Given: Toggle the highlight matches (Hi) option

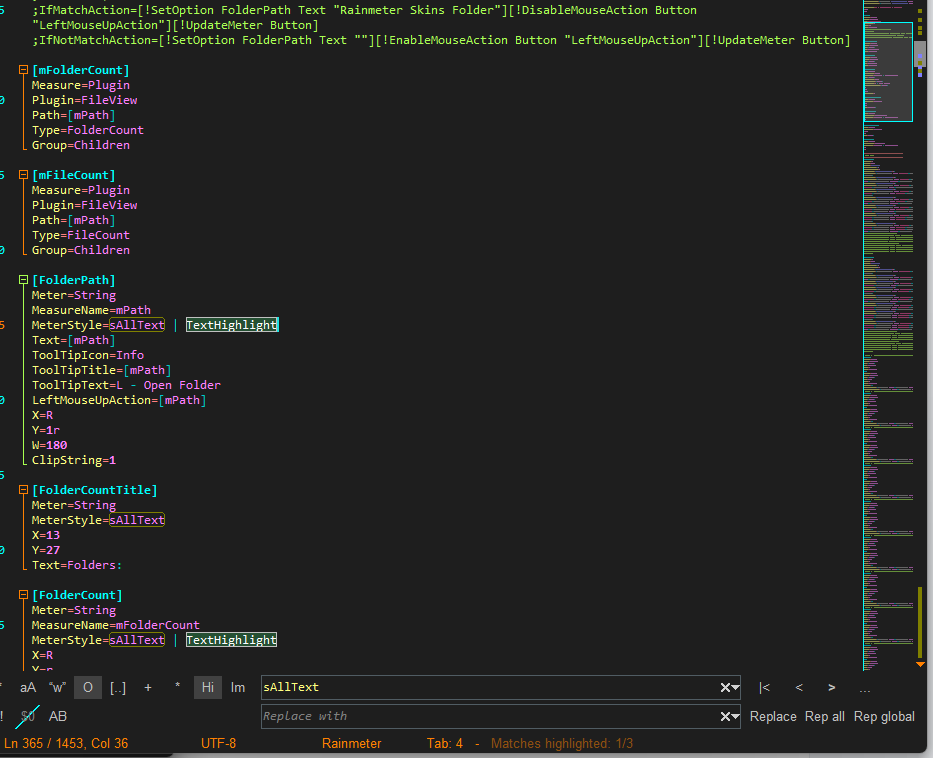Looking at the screenshot, I should coord(208,687).
